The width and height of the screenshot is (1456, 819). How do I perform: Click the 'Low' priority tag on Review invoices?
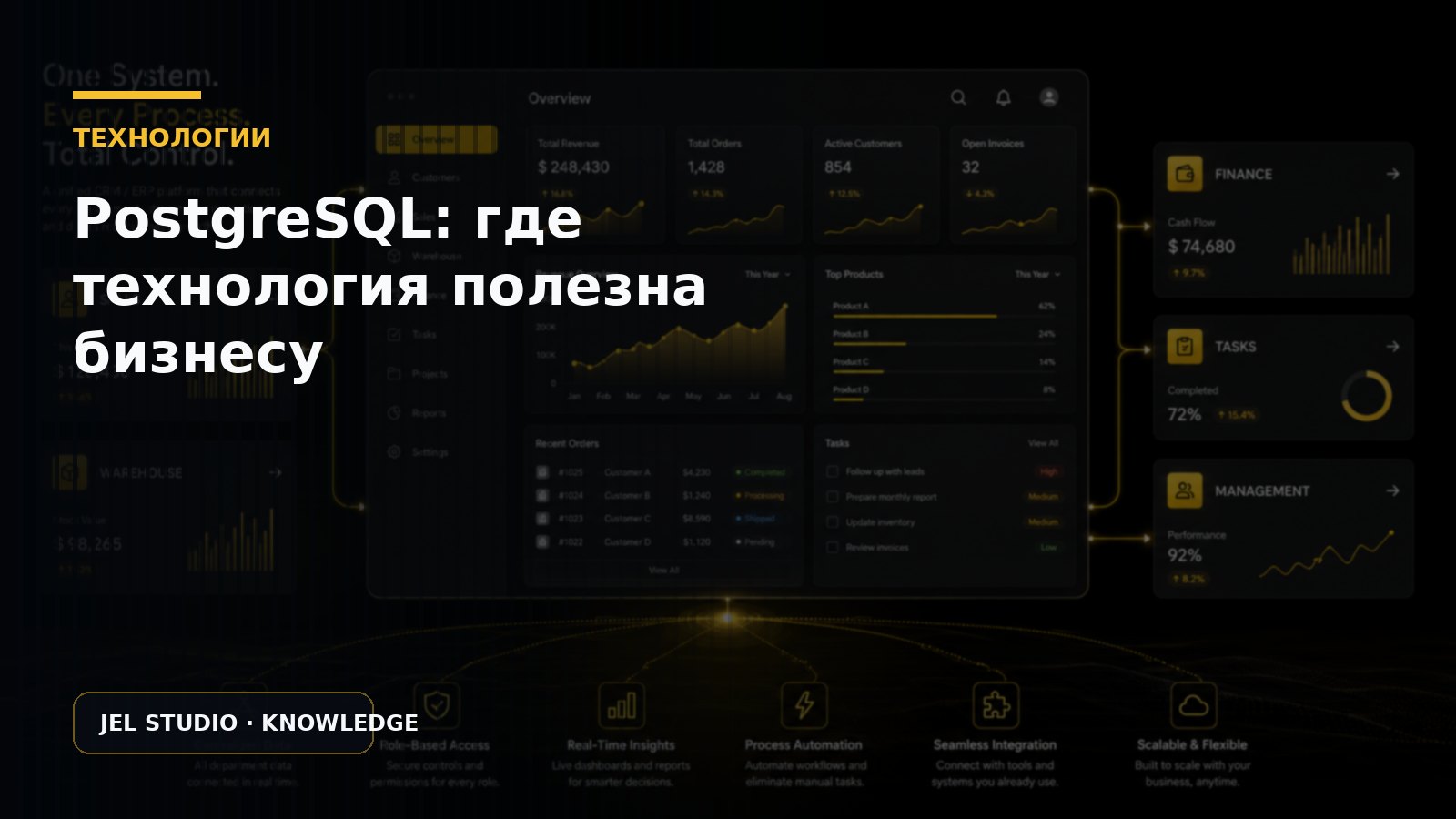[x=1048, y=548]
